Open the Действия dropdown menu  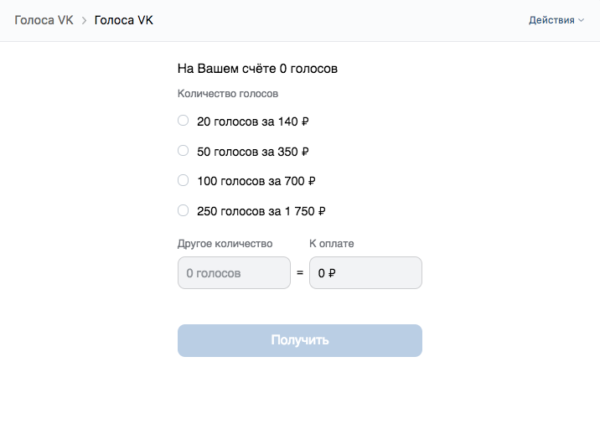pyautogui.click(x=552, y=20)
